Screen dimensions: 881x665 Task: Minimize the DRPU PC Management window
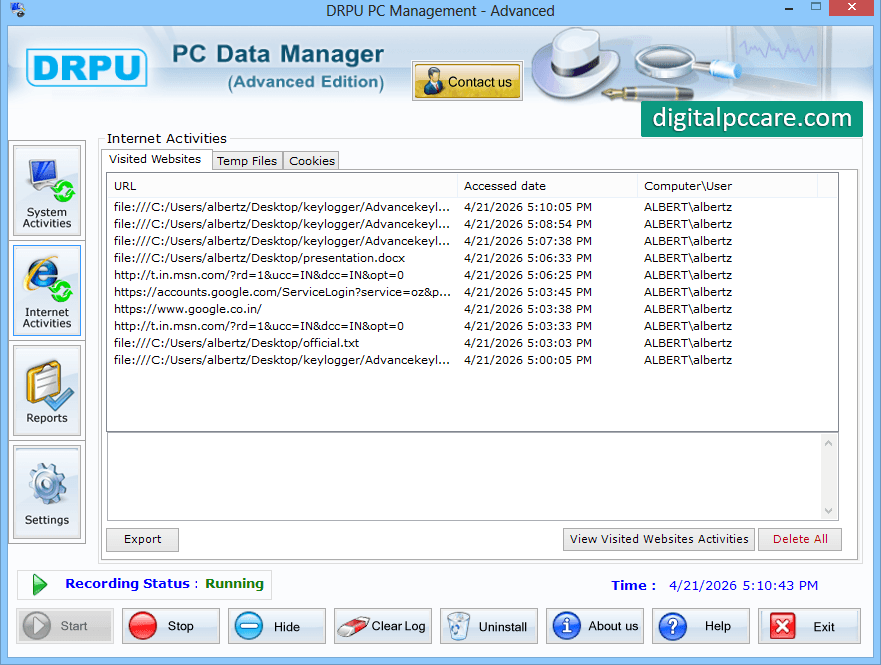click(789, 8)
